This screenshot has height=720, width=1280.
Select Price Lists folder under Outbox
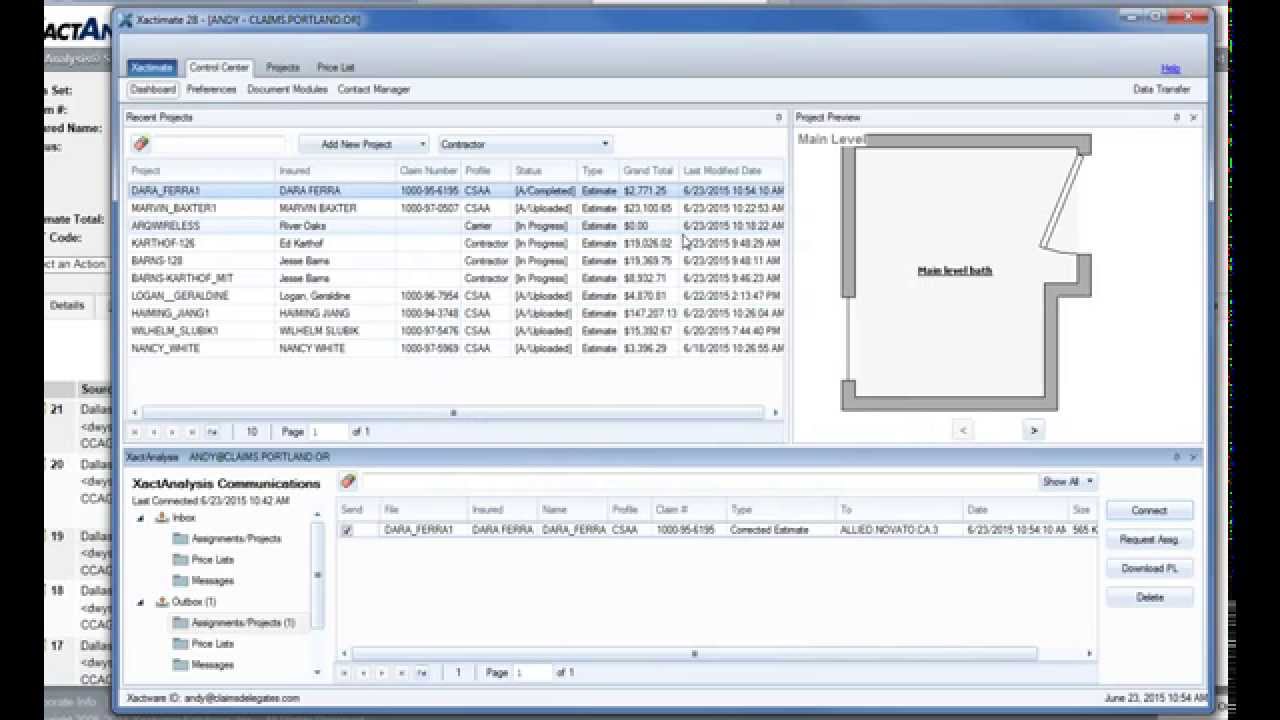click(x=203, y=644)
